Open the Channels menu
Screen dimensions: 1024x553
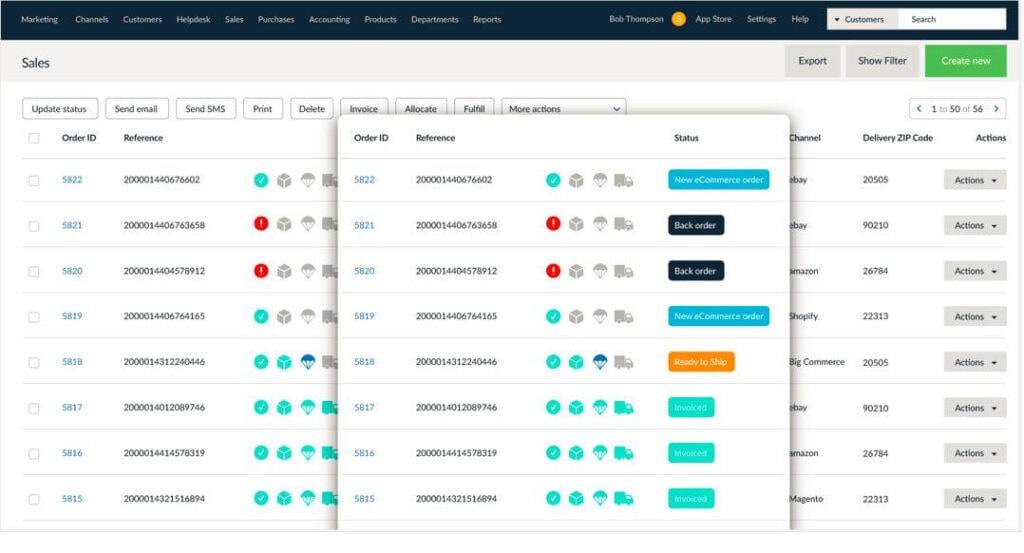(91, 19)
